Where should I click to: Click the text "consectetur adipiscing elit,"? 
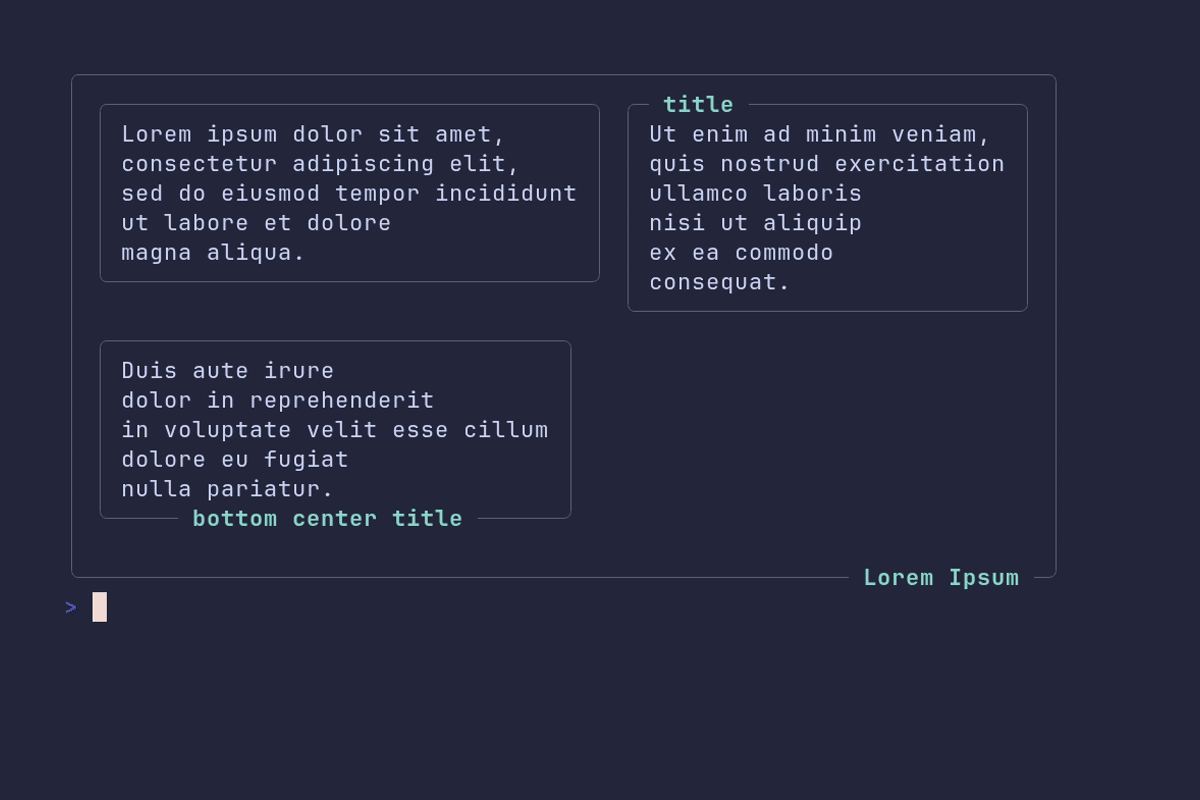coord(321,163)
